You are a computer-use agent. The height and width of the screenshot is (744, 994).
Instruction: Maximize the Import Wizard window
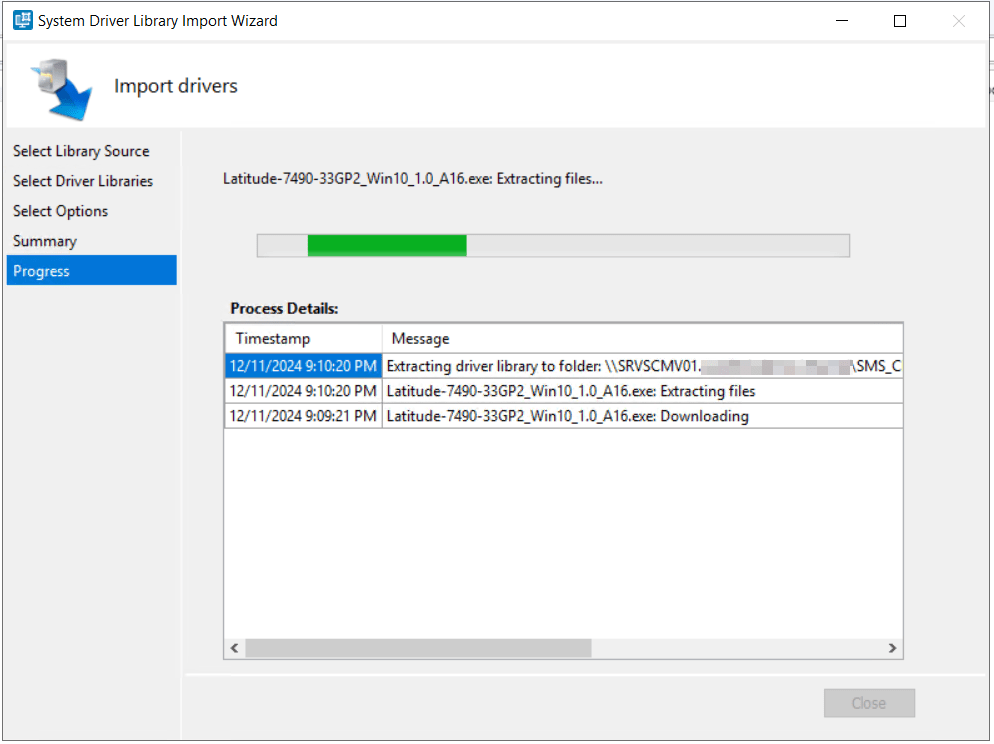pos(899,21)
